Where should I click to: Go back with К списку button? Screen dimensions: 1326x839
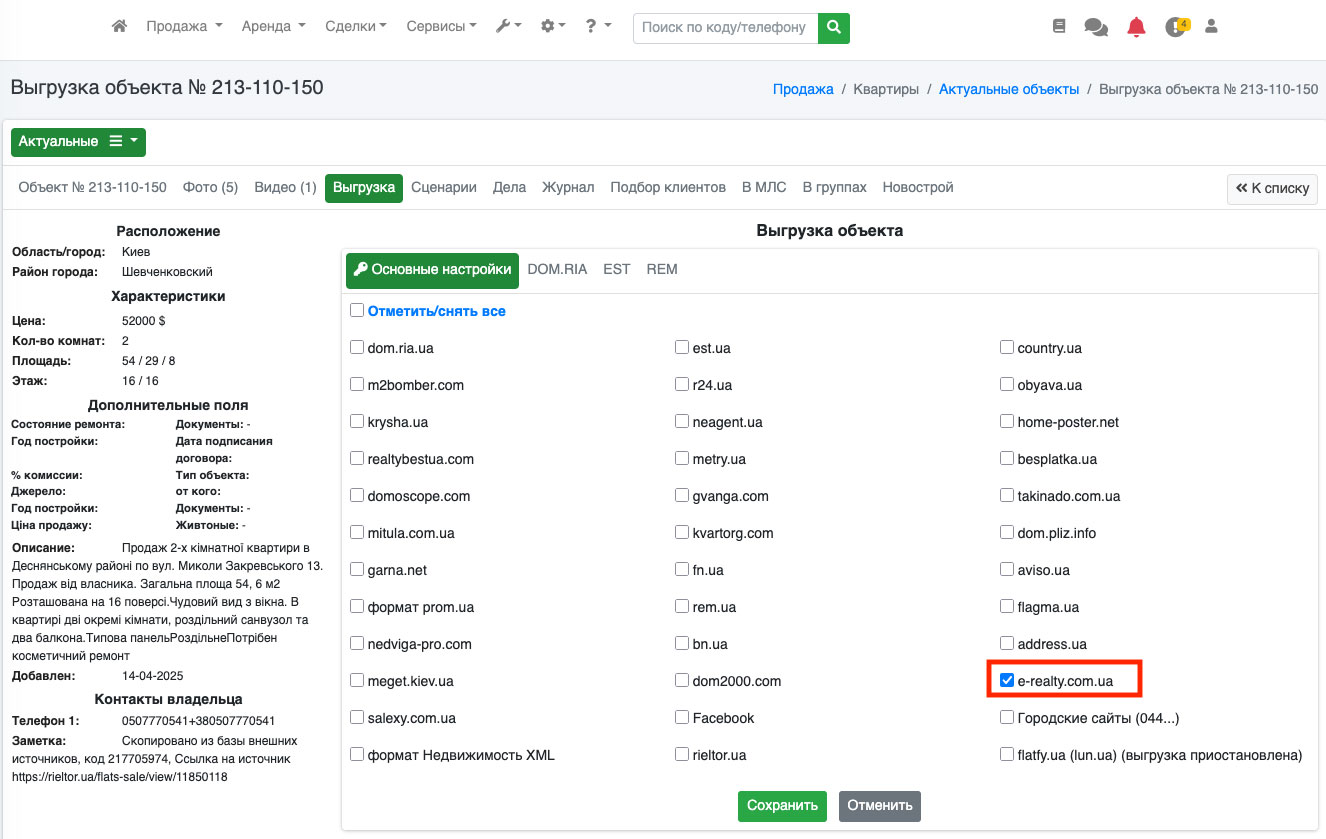[x=1272, y=188]
